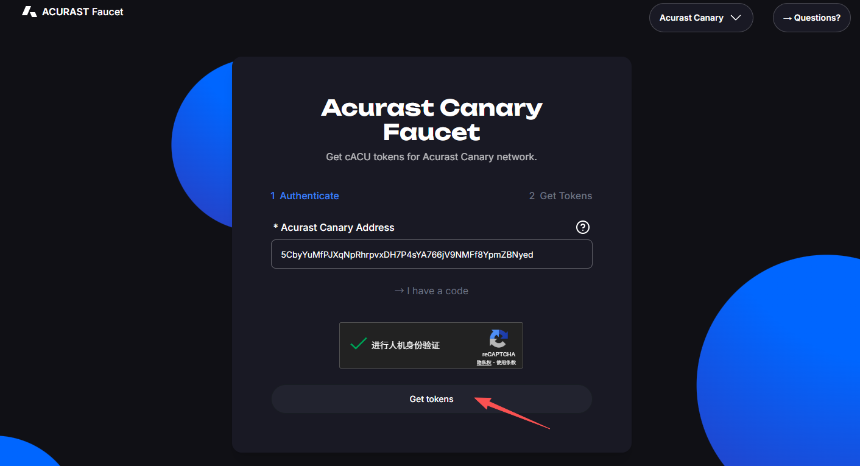Click the reCAPTCHA Chinese verification label
The width and height of the screenshot is (860, 466).
tap(405, 345)
